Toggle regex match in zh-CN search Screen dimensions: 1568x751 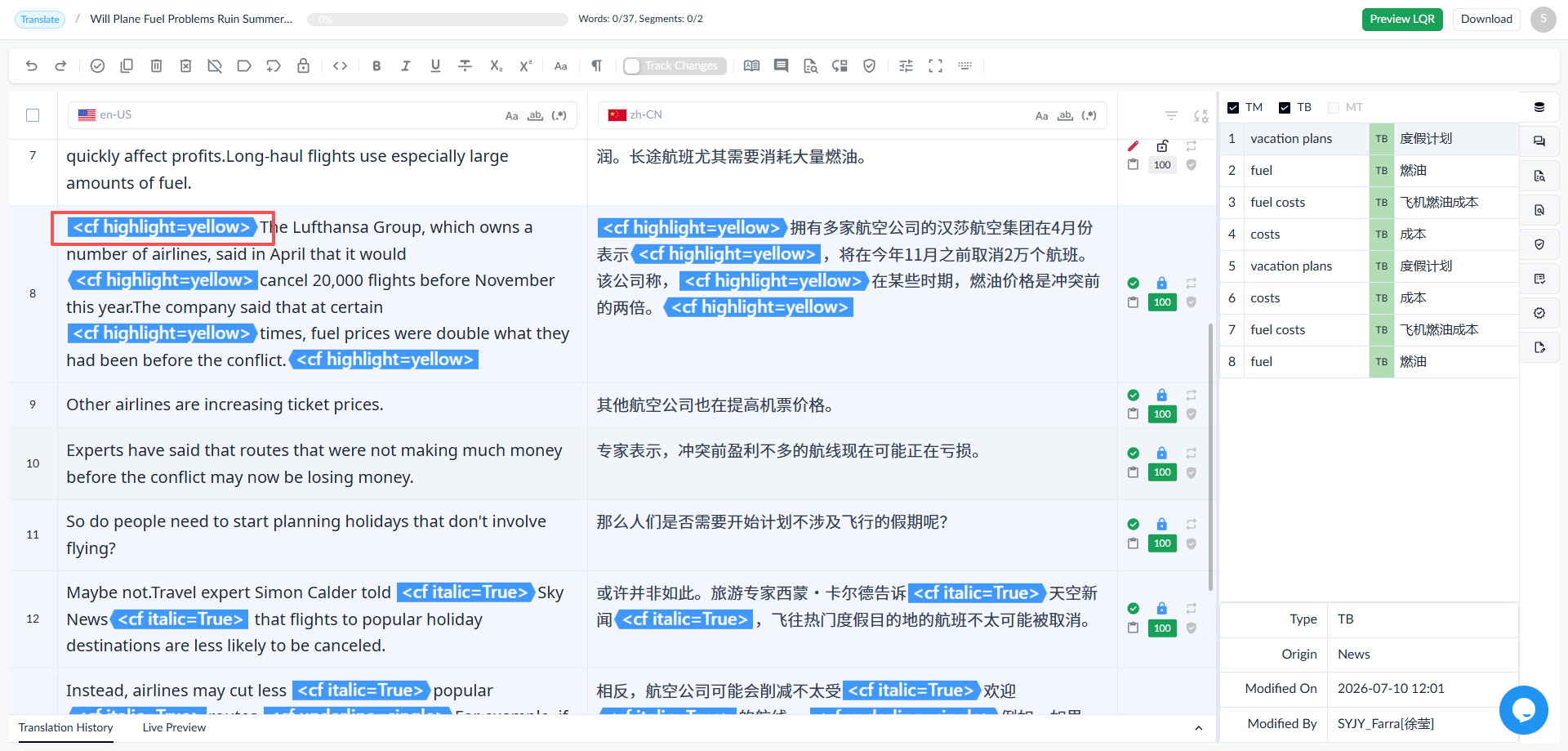(x=1089, y=116)
